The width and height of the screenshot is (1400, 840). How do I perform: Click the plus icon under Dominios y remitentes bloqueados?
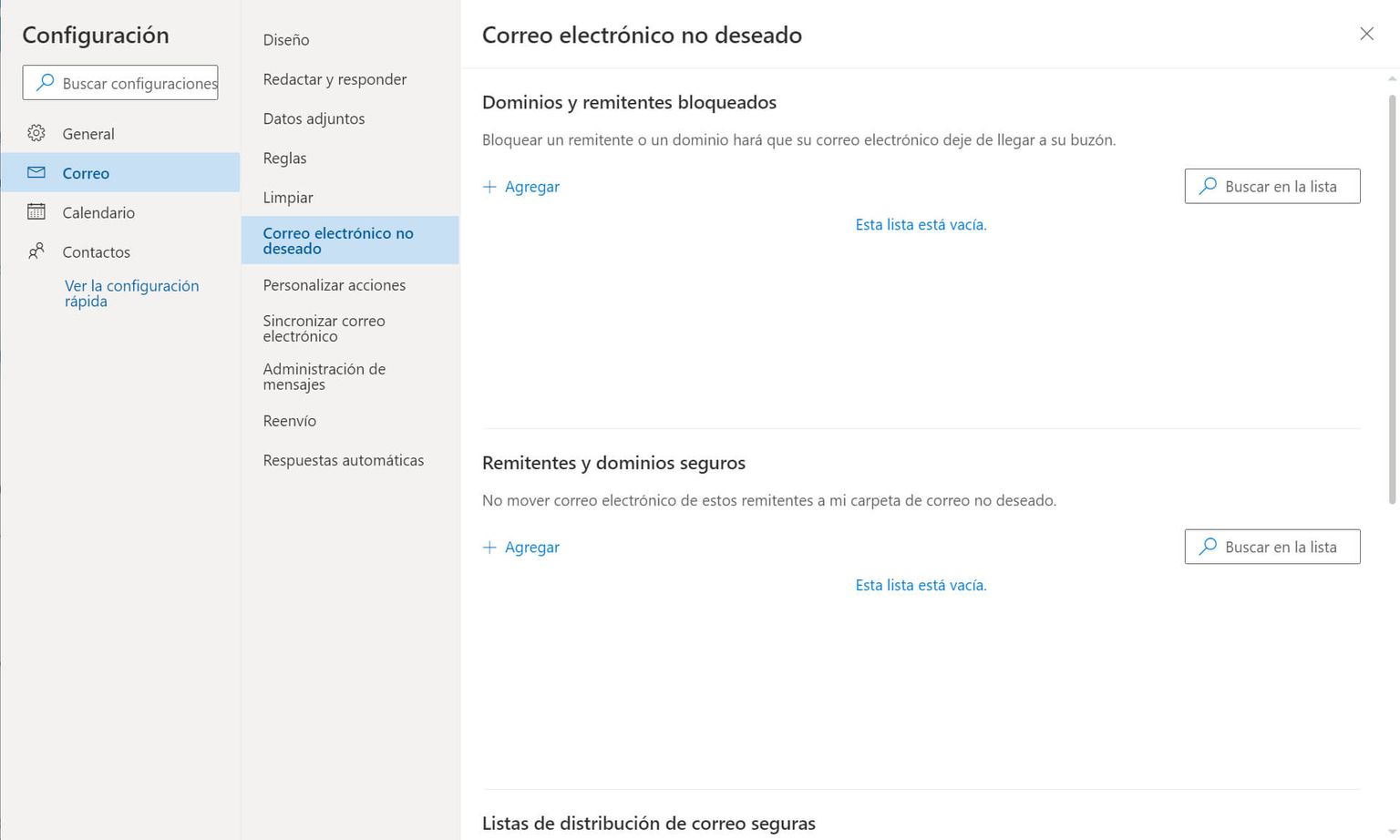tap(489, 187)
